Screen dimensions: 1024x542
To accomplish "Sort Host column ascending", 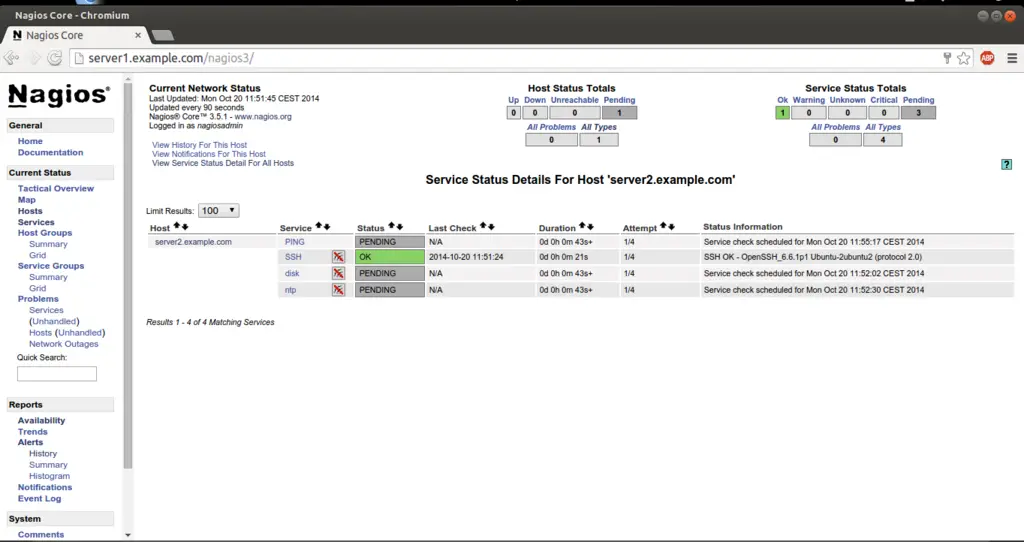I will coord(177,227).
